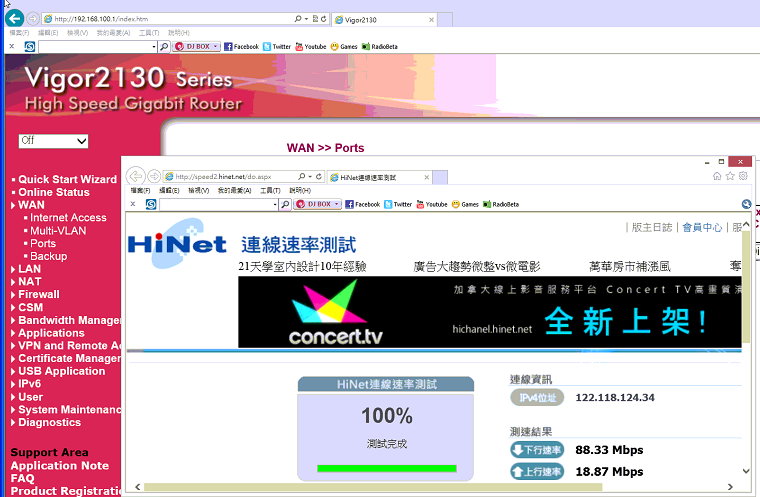
Task: Open the Application Note support link
Action: tap(60, 465)
